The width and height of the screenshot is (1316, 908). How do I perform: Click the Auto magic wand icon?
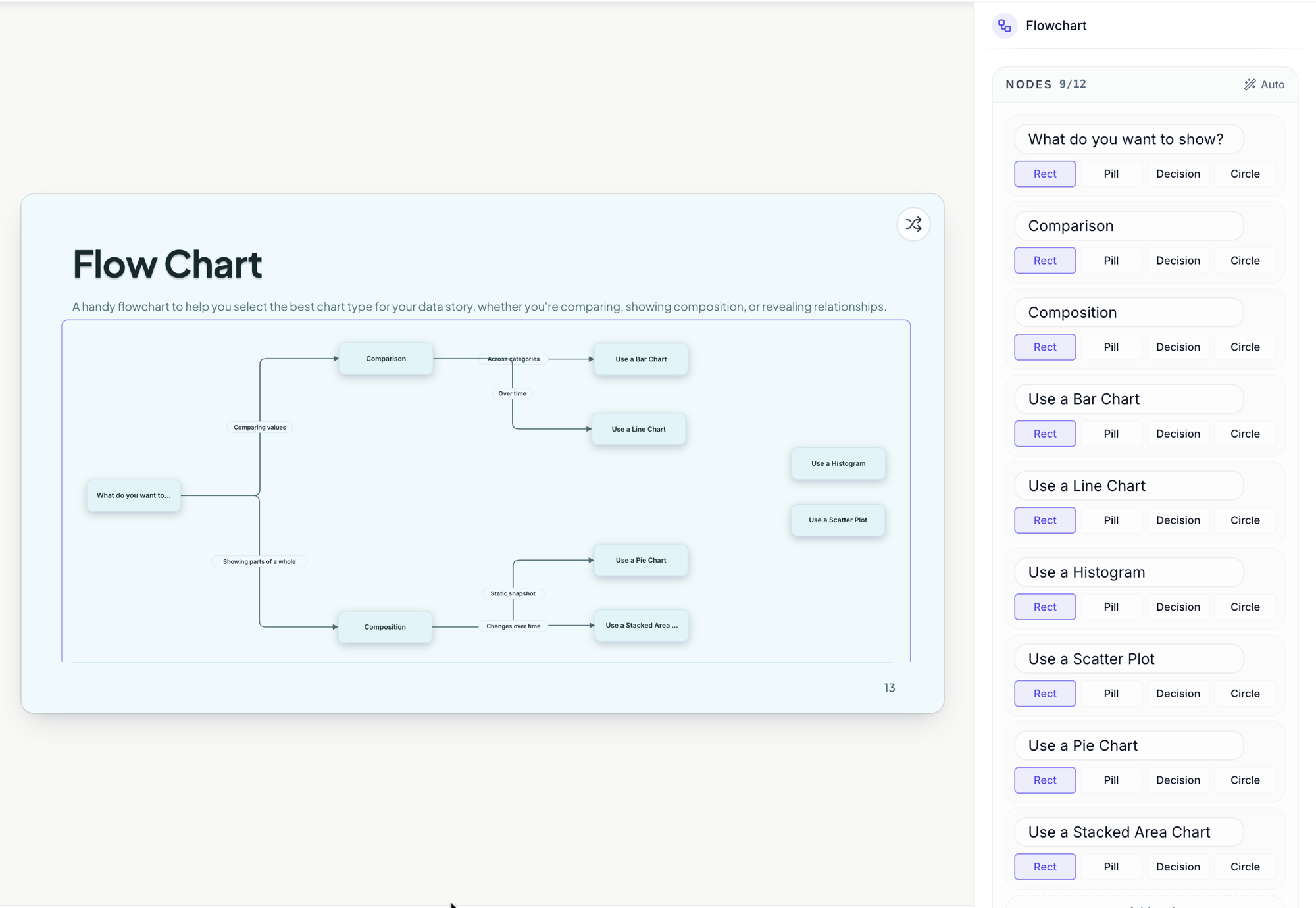1250,84
